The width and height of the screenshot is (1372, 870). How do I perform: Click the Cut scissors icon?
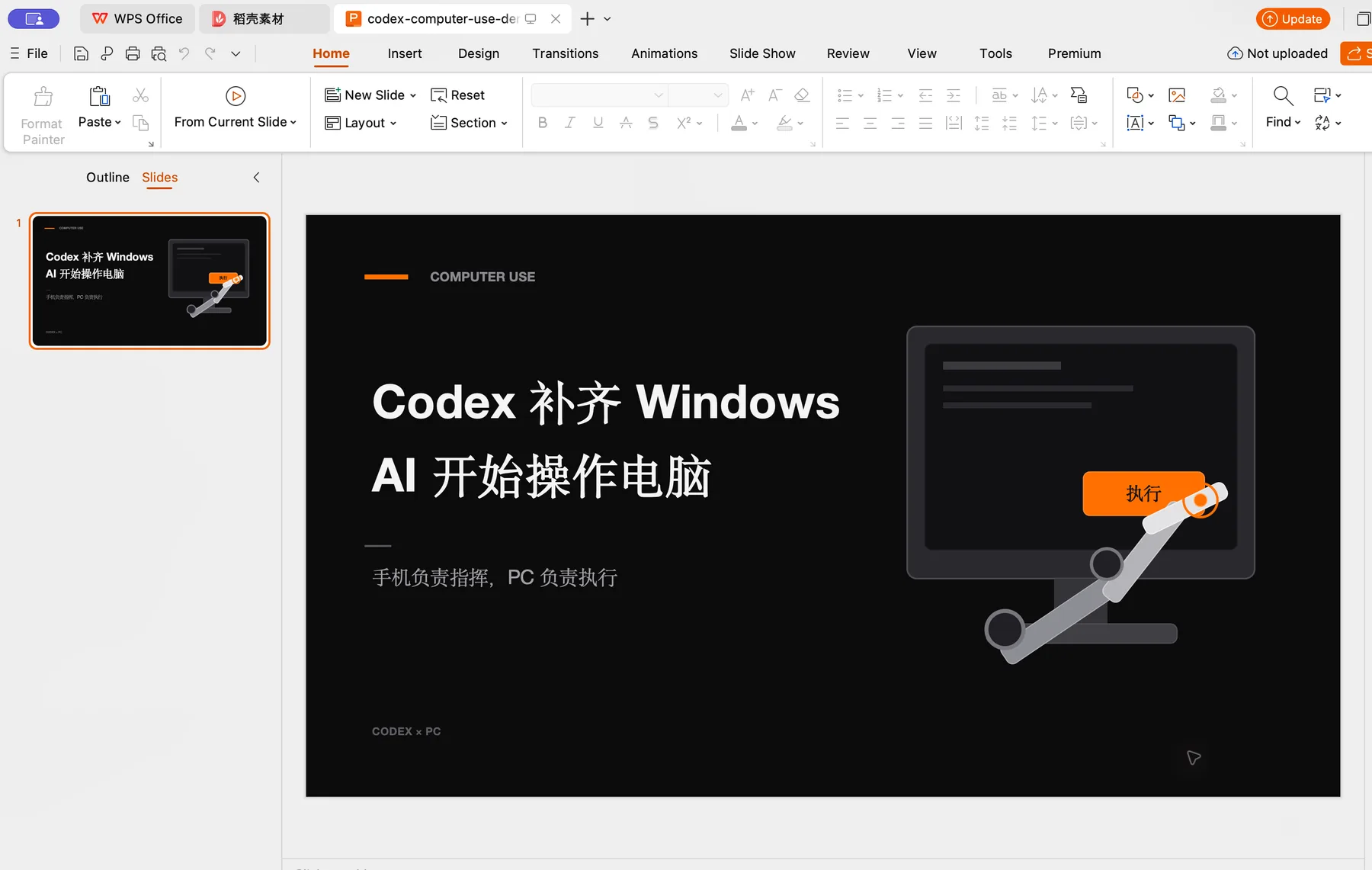[x=141, y=95]
